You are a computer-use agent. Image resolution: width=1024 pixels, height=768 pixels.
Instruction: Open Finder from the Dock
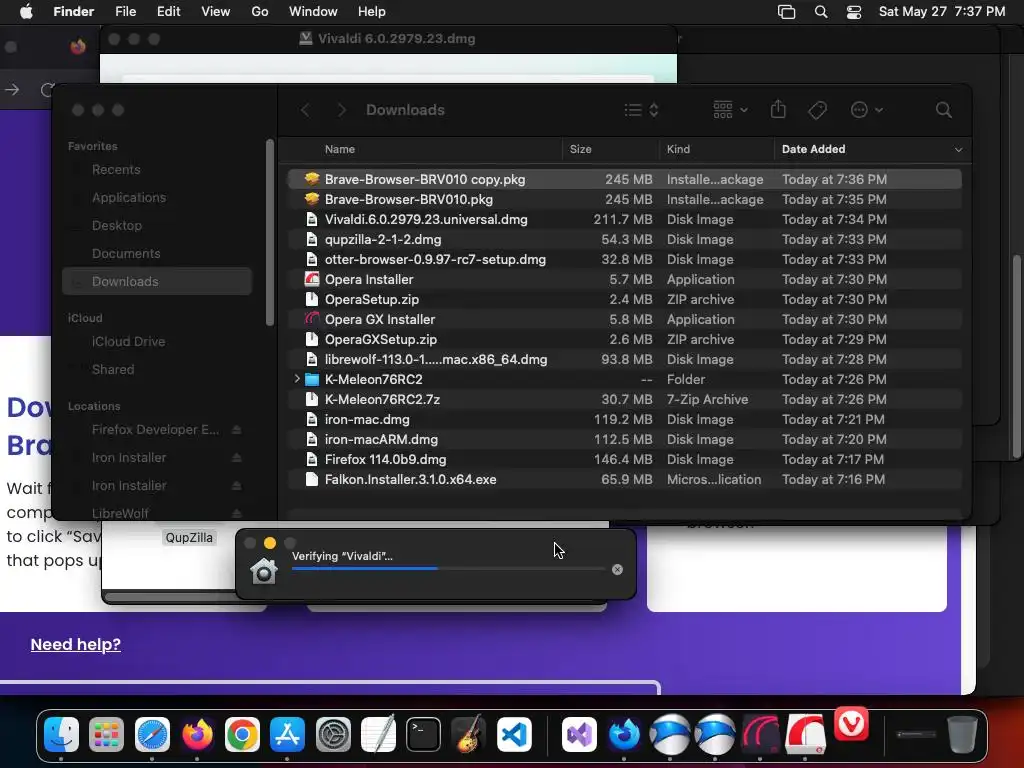[x=61, y=735]
